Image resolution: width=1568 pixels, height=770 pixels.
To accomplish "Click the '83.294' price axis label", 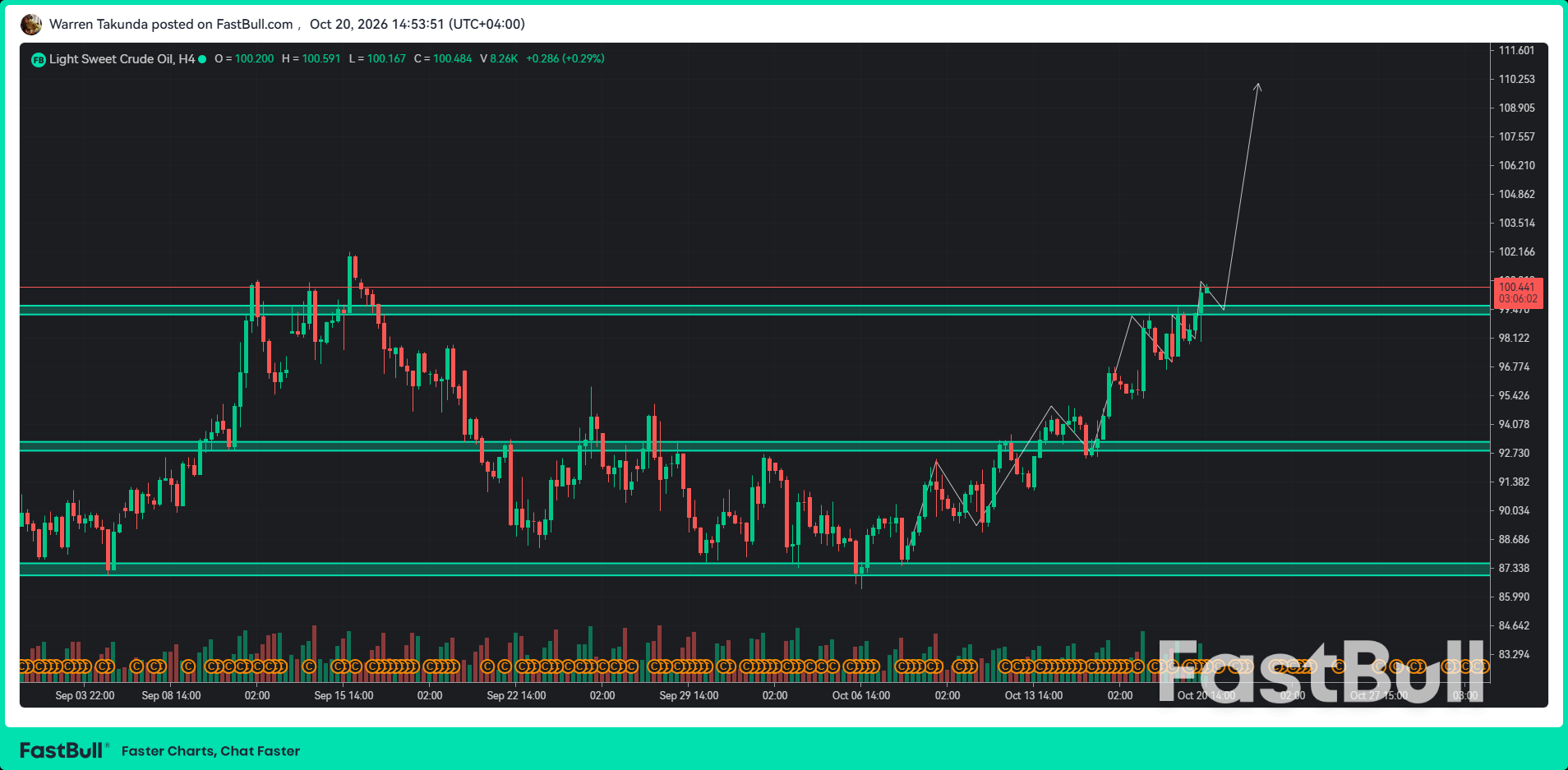I will (1514, 655).
